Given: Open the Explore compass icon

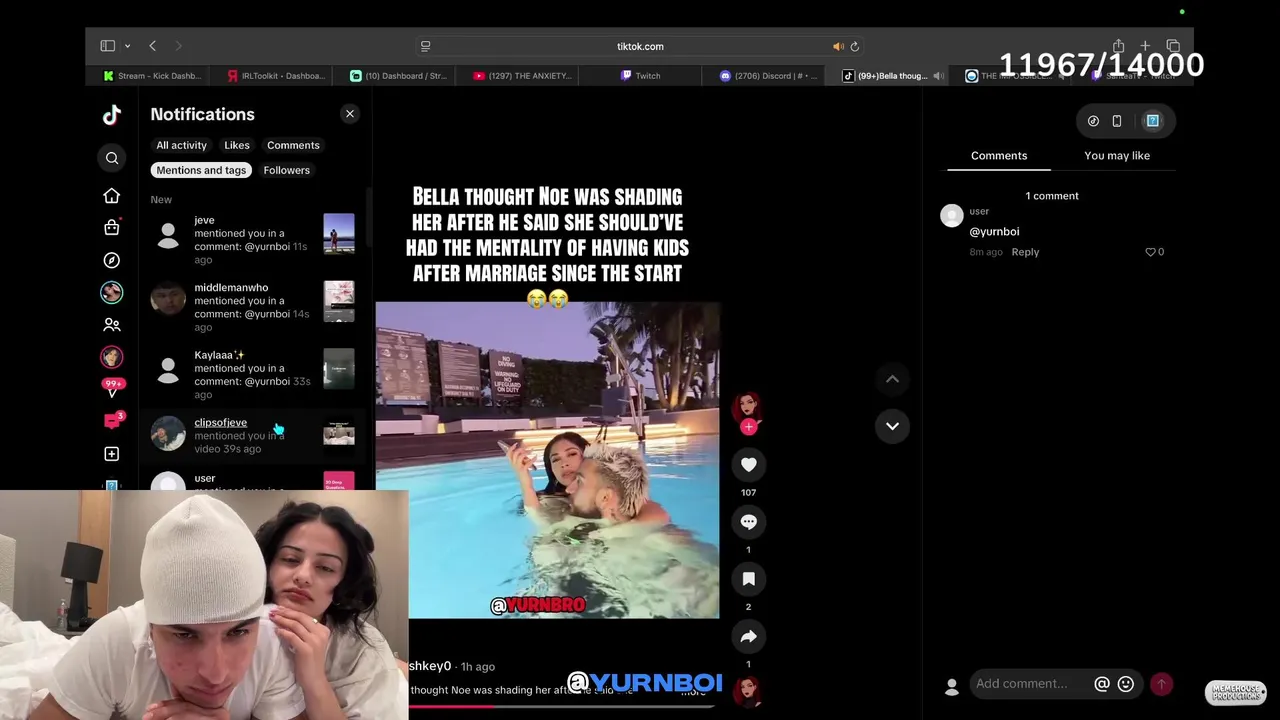Looking at the screenshot, I should [x=112, y=260].
